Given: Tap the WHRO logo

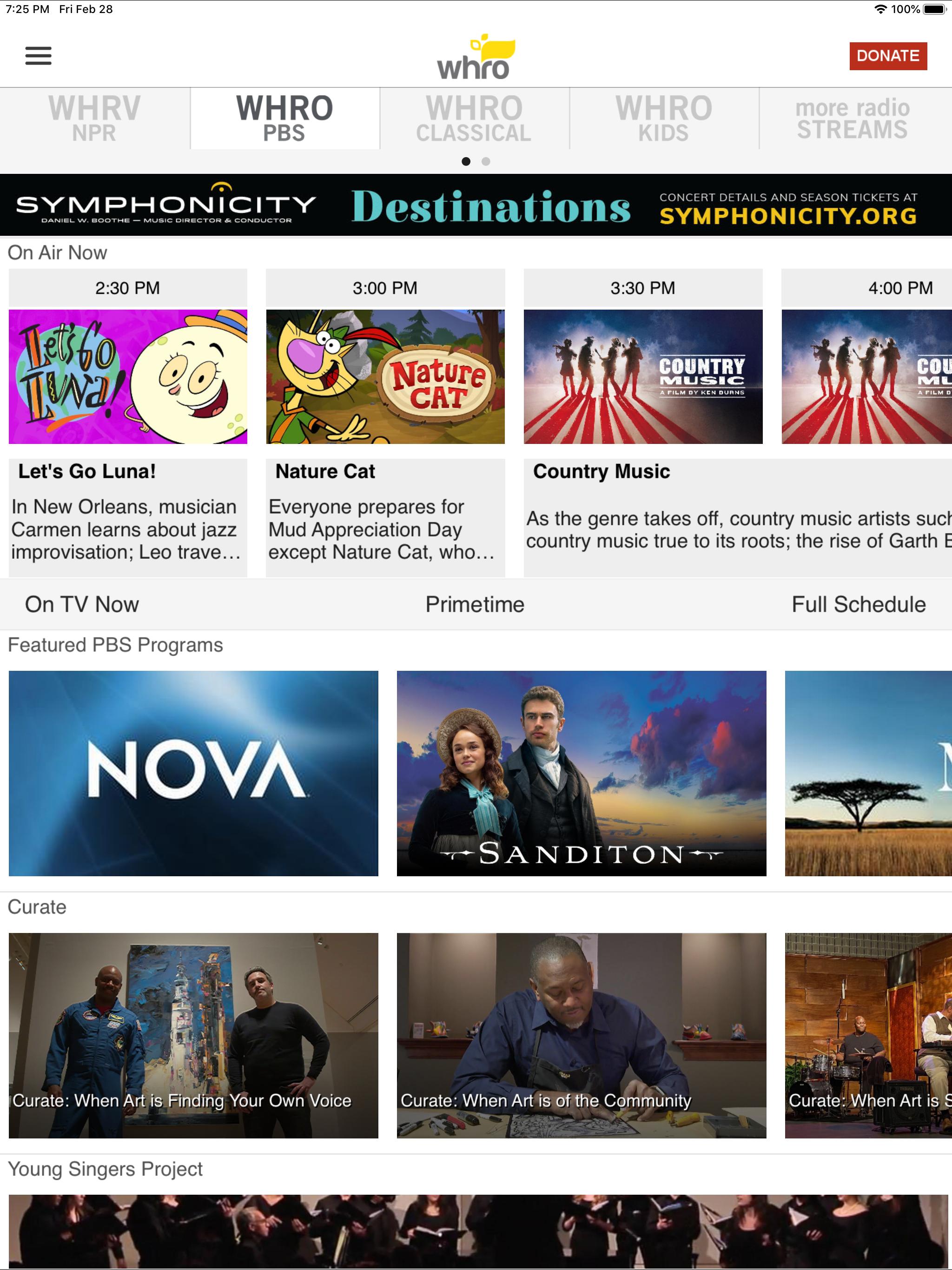Looking at the screenshot, I should tap(476, 57).
